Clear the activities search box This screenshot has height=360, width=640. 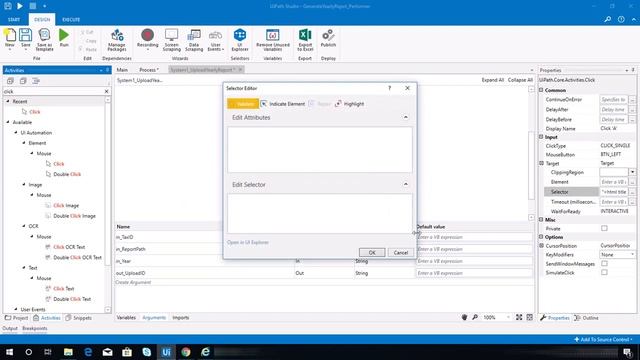coord(107,91)
